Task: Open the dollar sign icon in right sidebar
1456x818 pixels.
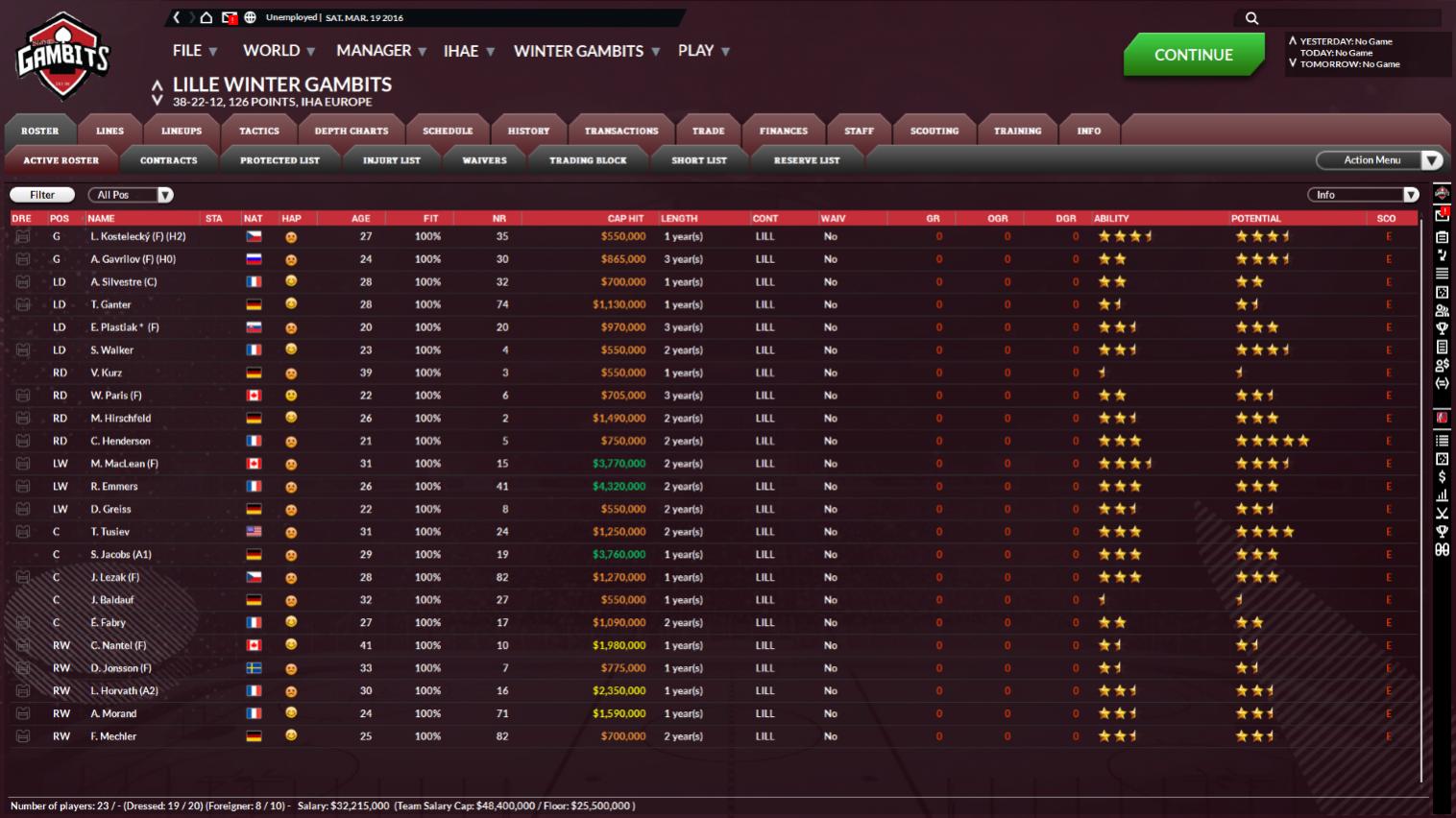Action: [1442, 477]
